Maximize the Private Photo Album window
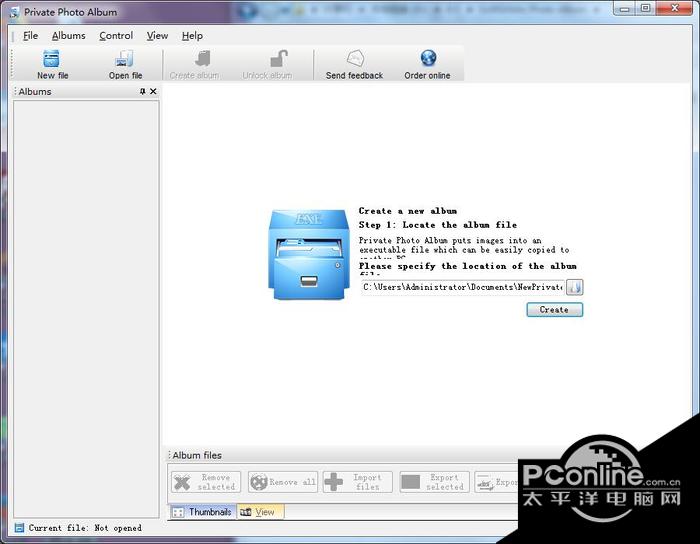 coord(645,8)
